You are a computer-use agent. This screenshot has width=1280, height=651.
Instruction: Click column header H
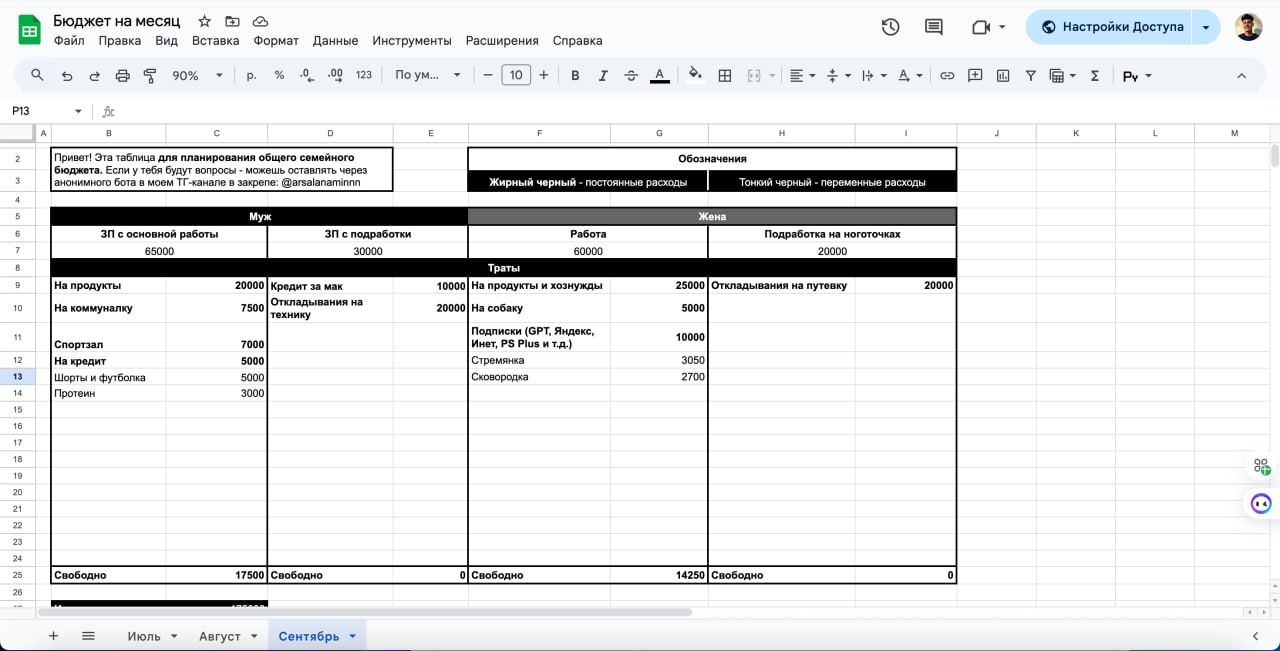(781, 133)
